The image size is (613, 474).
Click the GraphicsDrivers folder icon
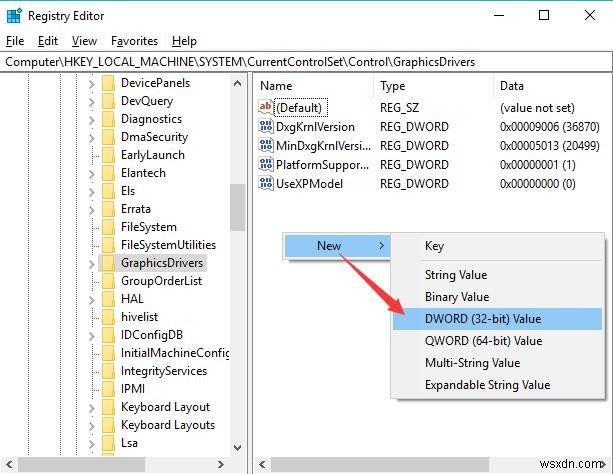click(108, 263)
